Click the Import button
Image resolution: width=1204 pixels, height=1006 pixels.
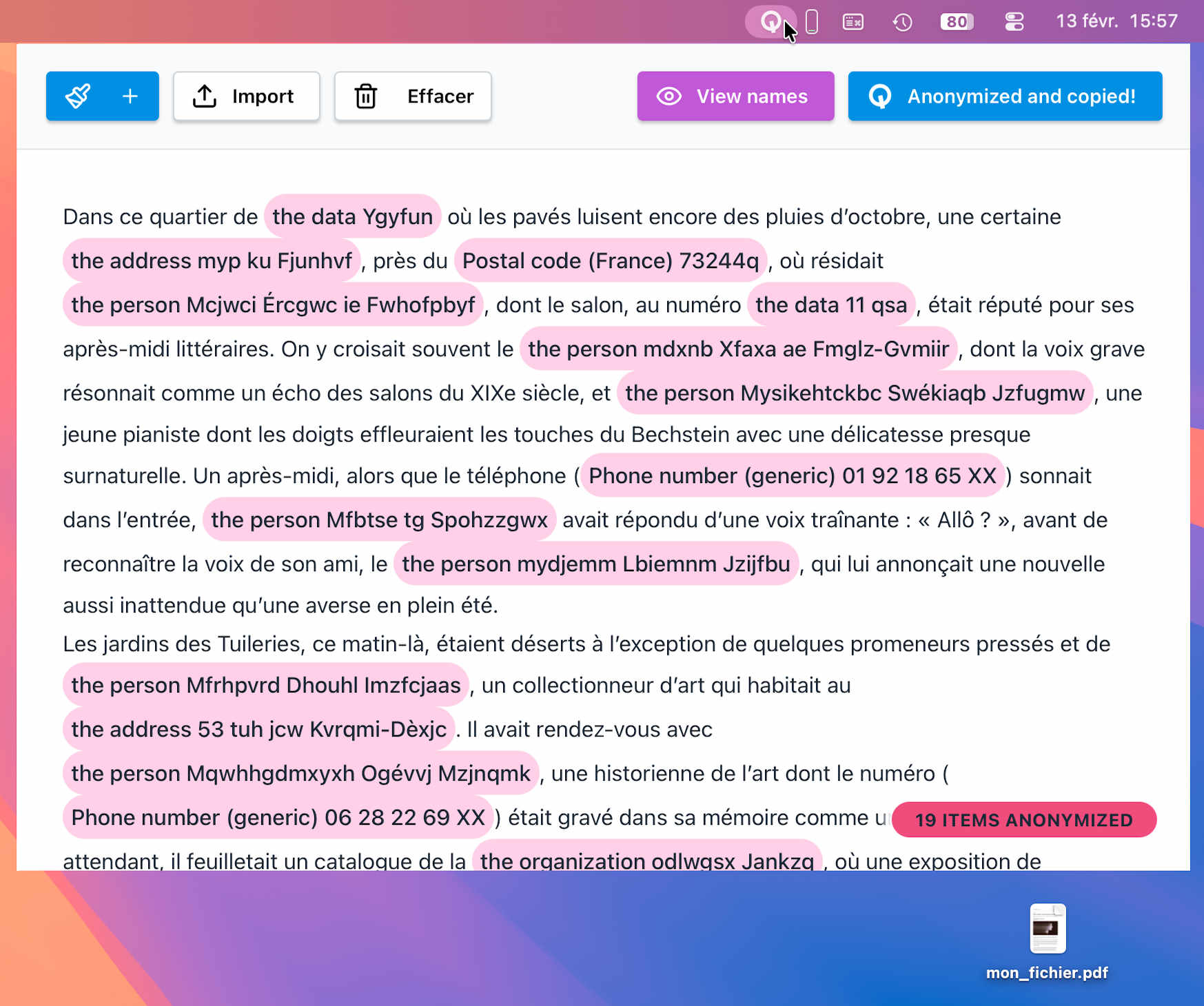[x=247, y=96]
